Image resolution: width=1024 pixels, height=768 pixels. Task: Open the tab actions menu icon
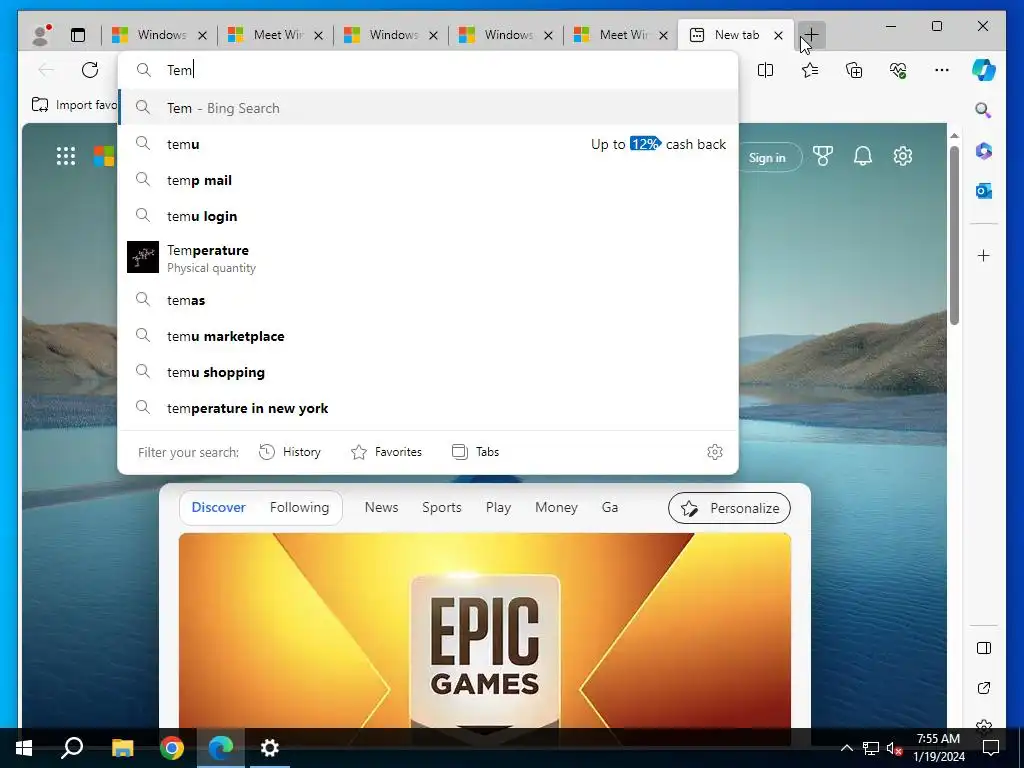click(x=78, y=35)
